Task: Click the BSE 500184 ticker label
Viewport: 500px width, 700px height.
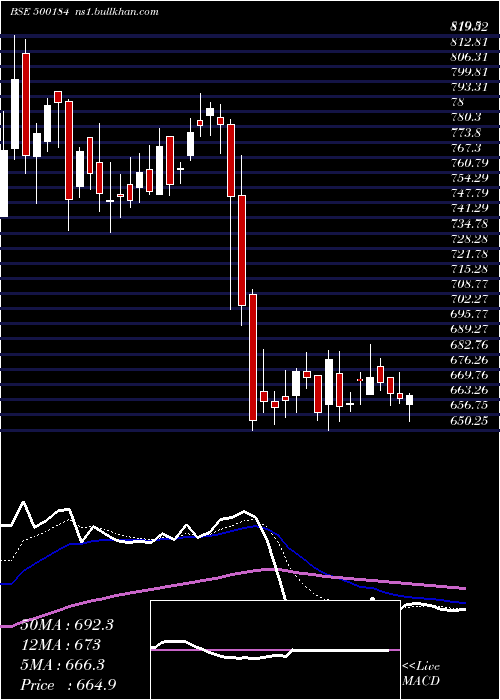Action: coord(39,12)
